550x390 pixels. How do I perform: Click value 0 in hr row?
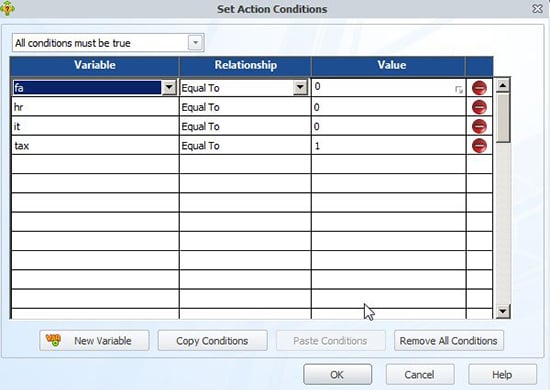(x=388, y=107)
